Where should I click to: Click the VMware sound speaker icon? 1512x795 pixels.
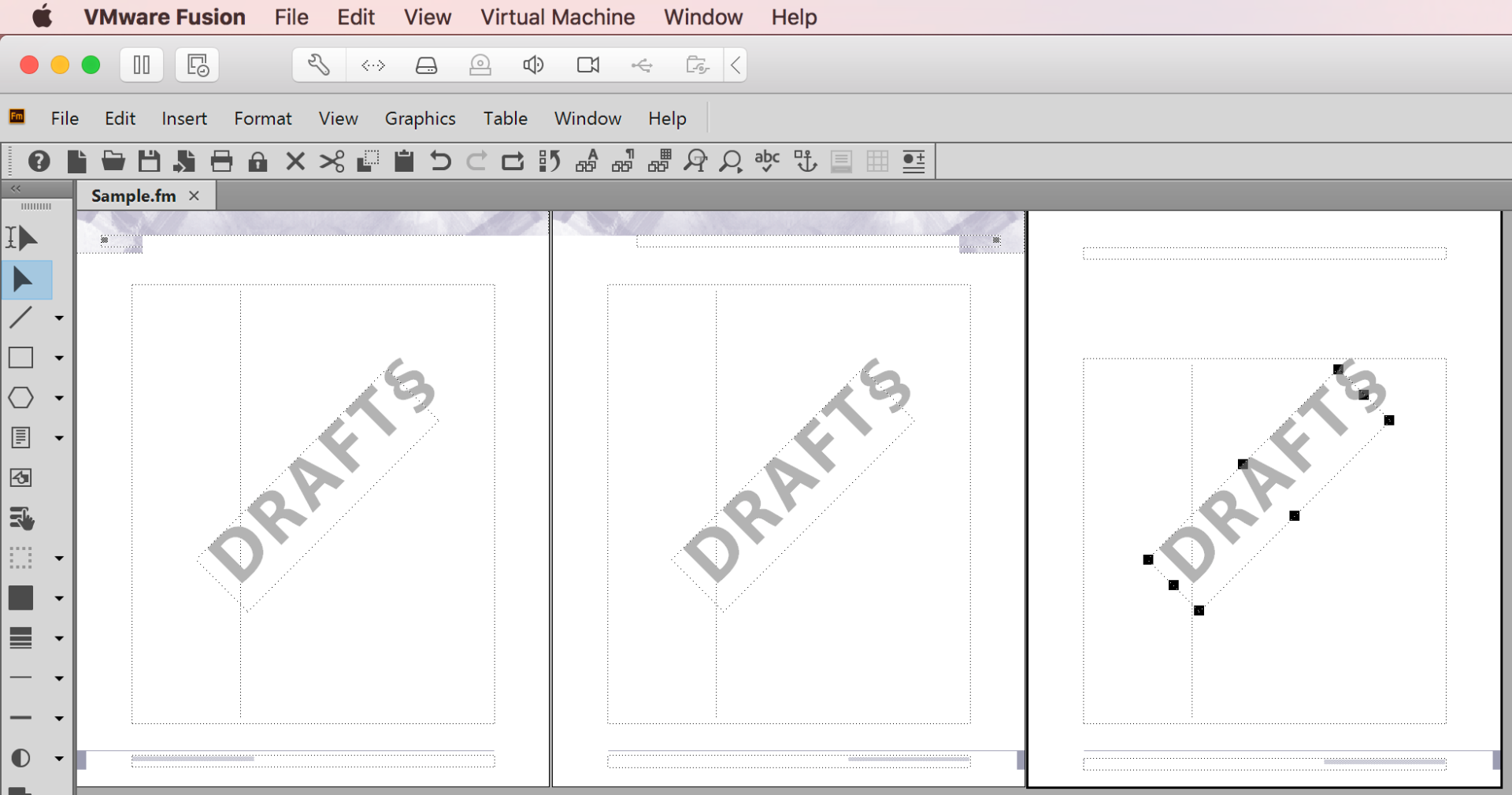533,65
